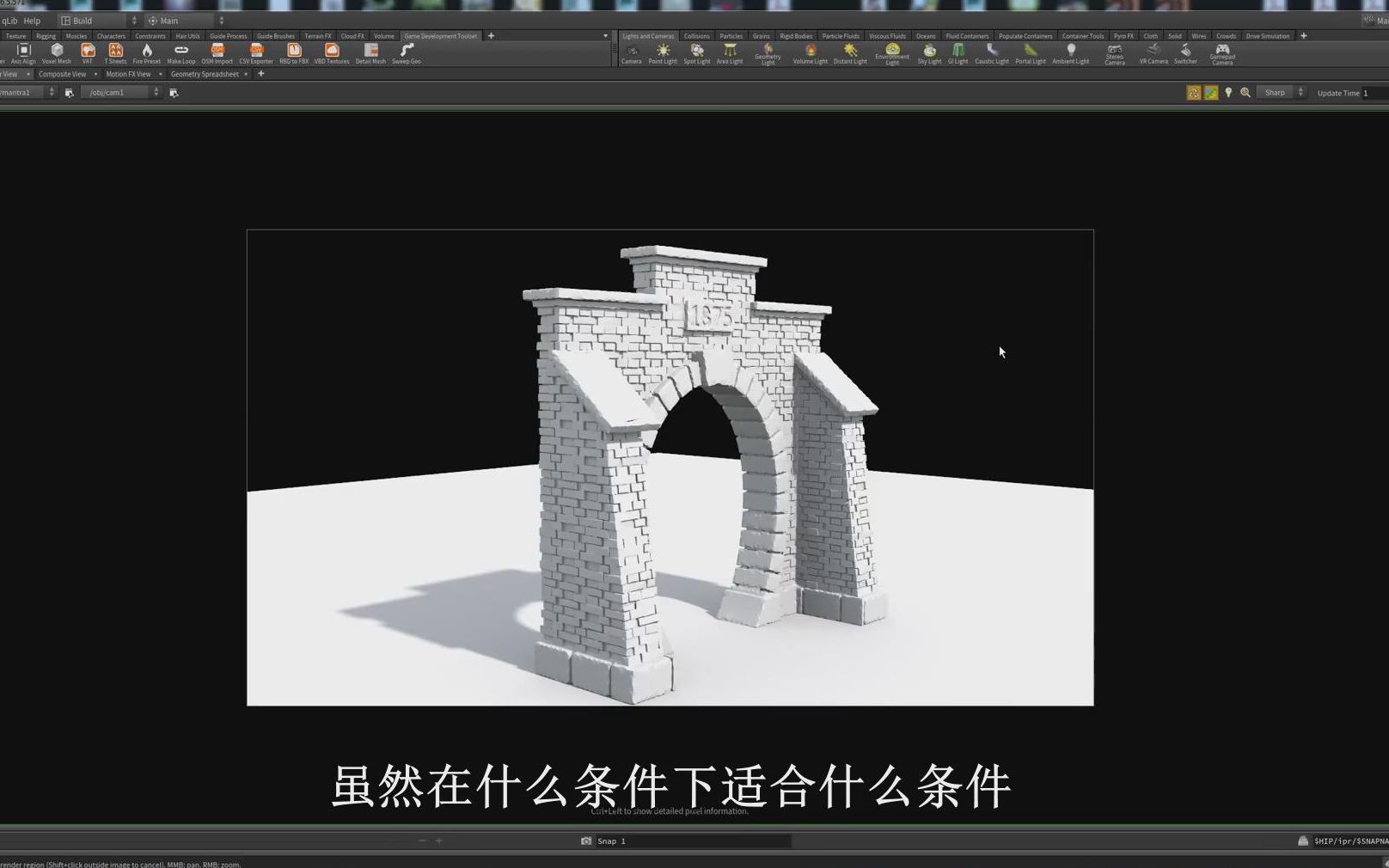Create an Environment Light
The image size is (1389, 868).
tap(892, 54)
